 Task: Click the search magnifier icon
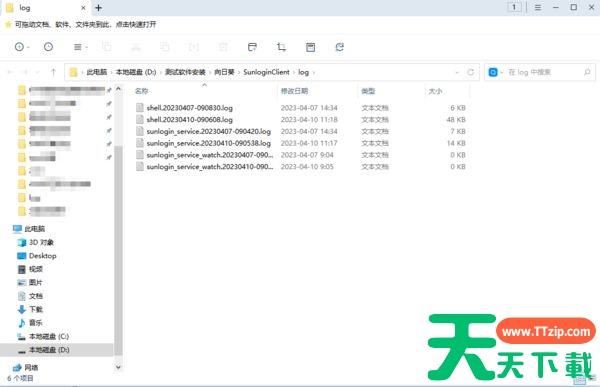pyautogui.click(x=587, y=72)
